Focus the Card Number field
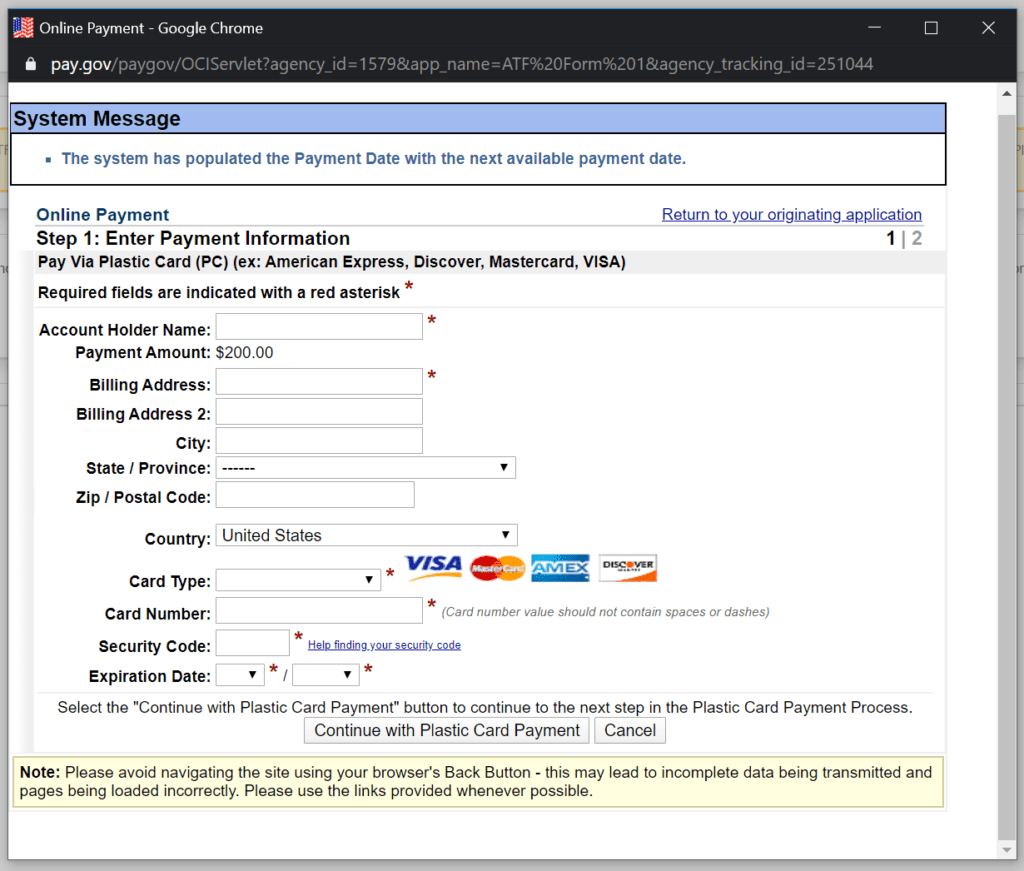Screen dimensions: 1024x871 [x=319, y=610]
